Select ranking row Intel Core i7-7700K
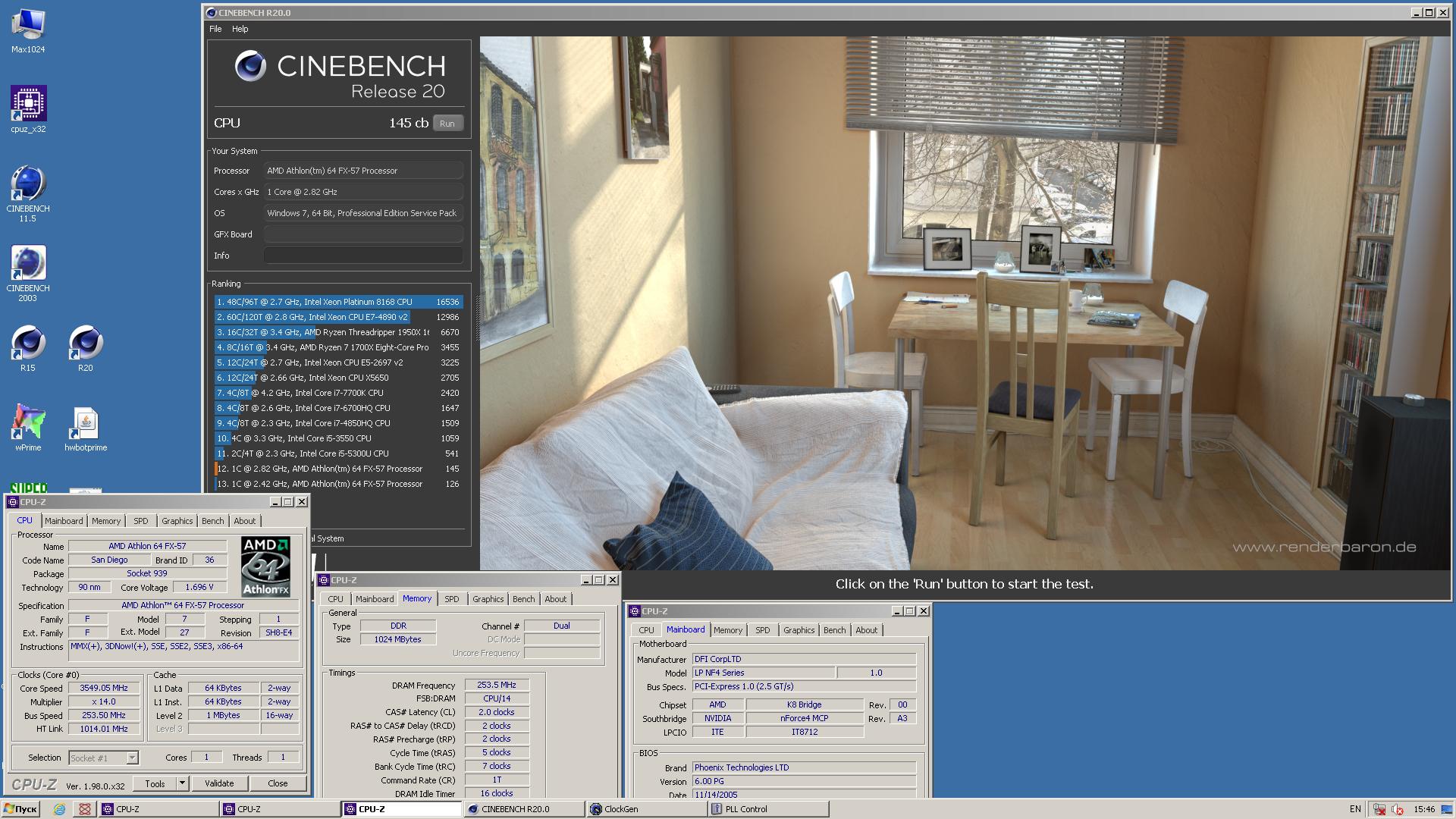 [x=338, y=393]
